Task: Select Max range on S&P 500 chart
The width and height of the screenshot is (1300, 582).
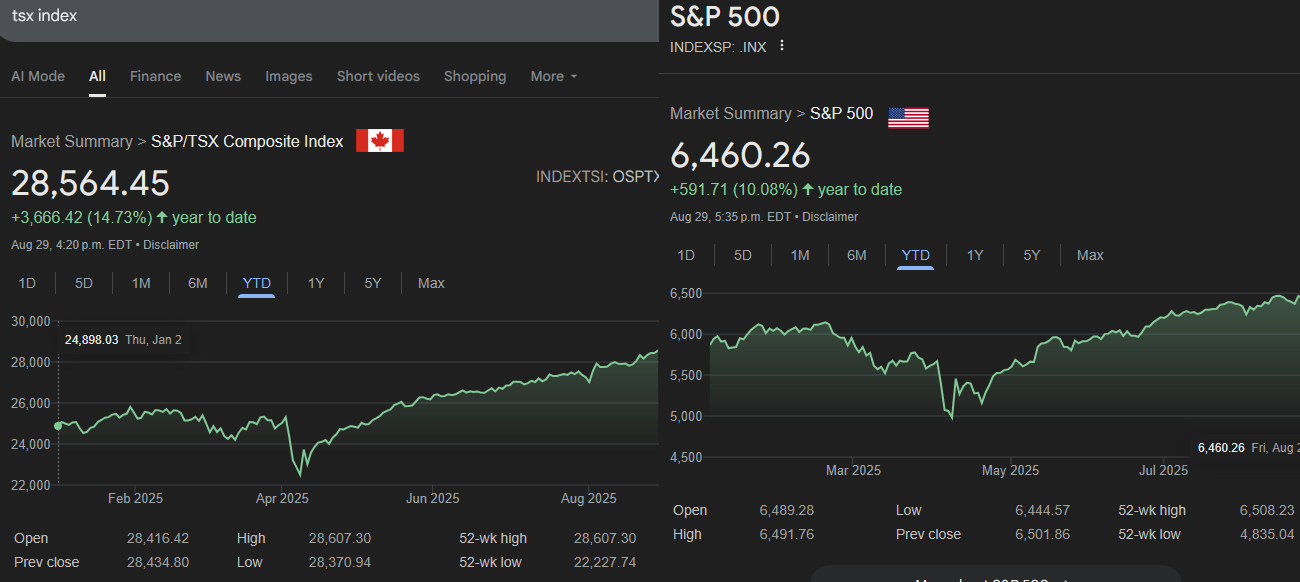Action: pos(1090,255)
